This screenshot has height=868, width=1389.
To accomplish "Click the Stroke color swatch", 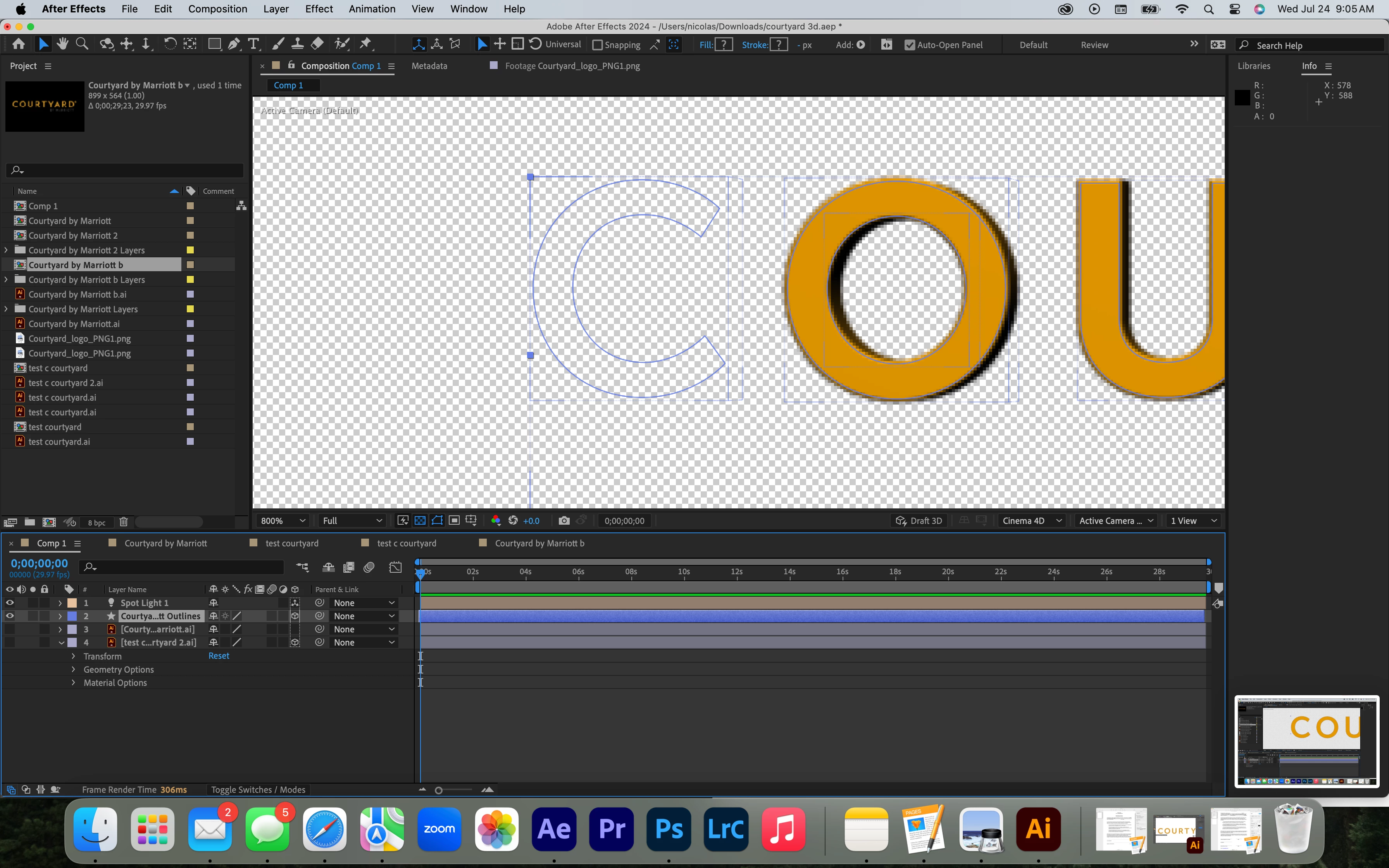I will pos(778,45).
